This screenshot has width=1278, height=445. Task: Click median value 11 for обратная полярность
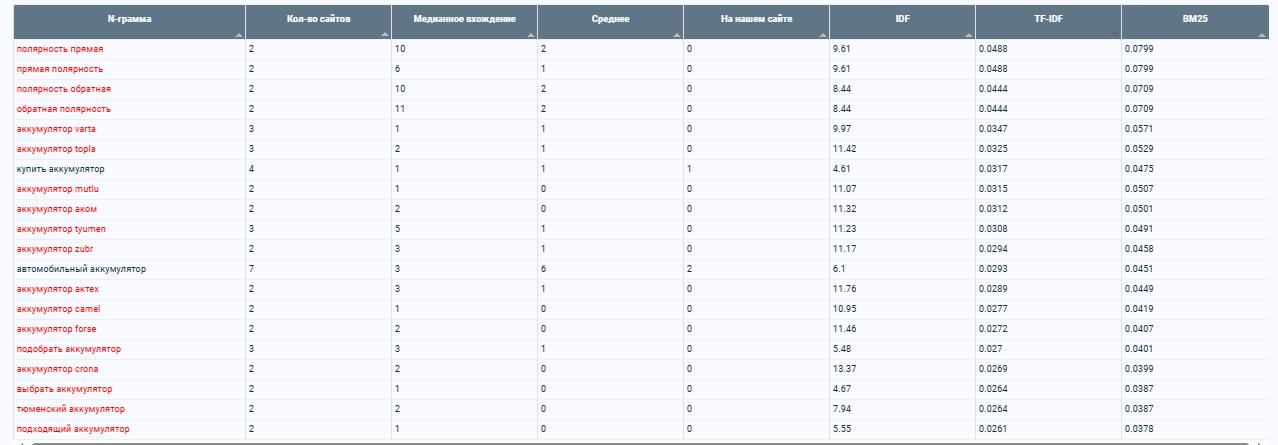(399, 109)
